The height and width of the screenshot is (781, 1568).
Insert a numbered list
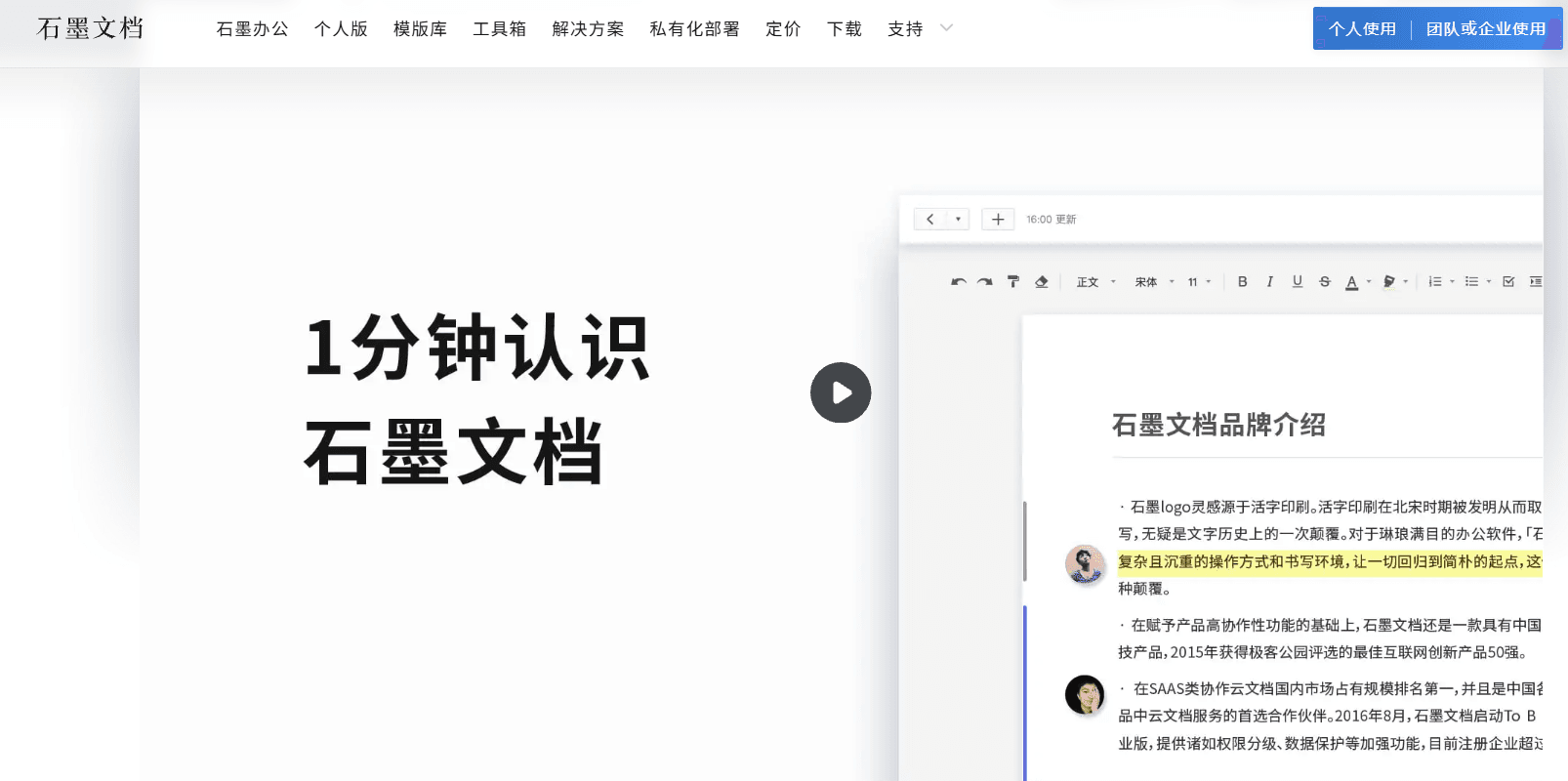coord(1435,281)
